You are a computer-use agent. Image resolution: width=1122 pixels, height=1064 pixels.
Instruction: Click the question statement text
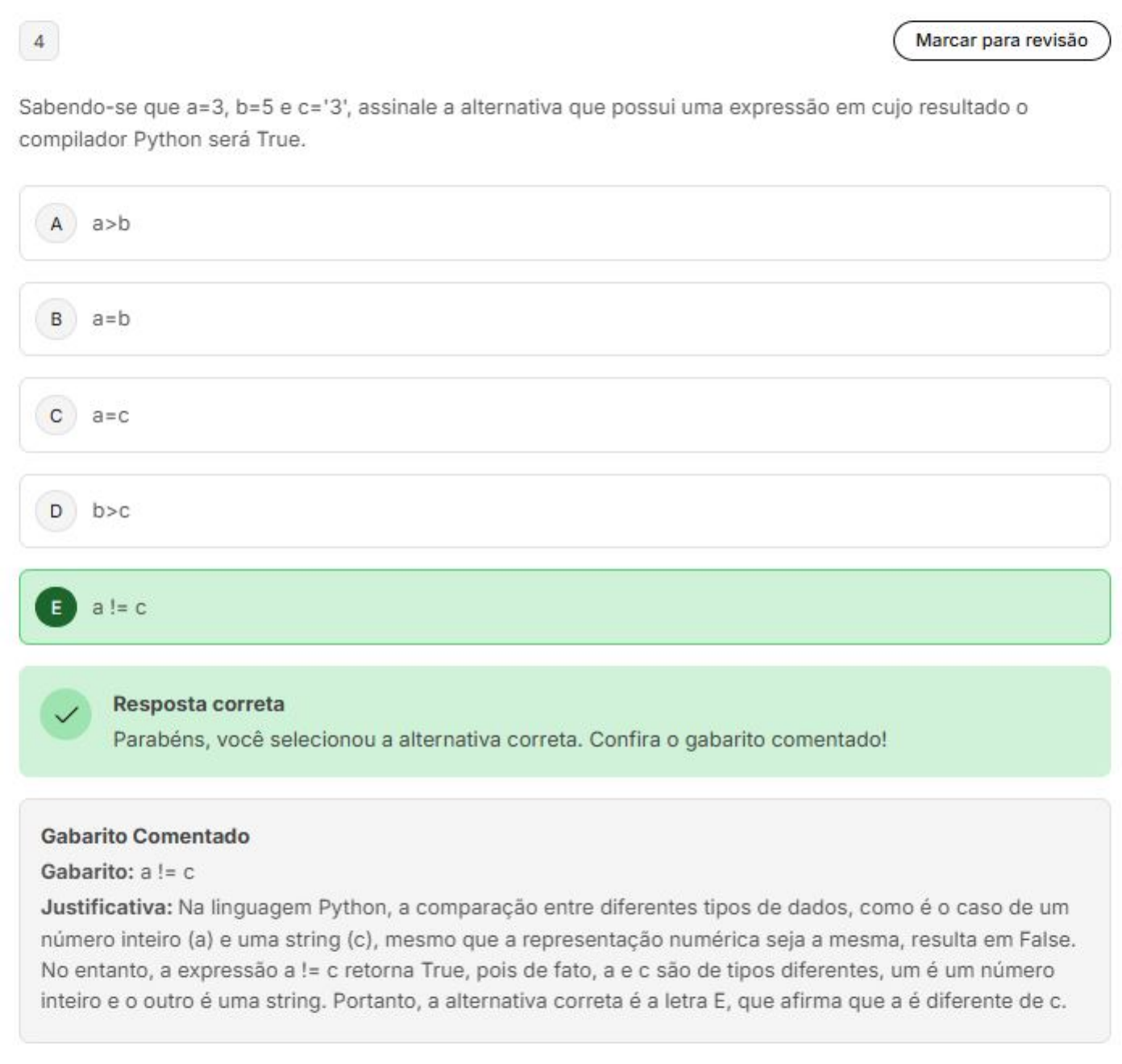tap(522, 123)
